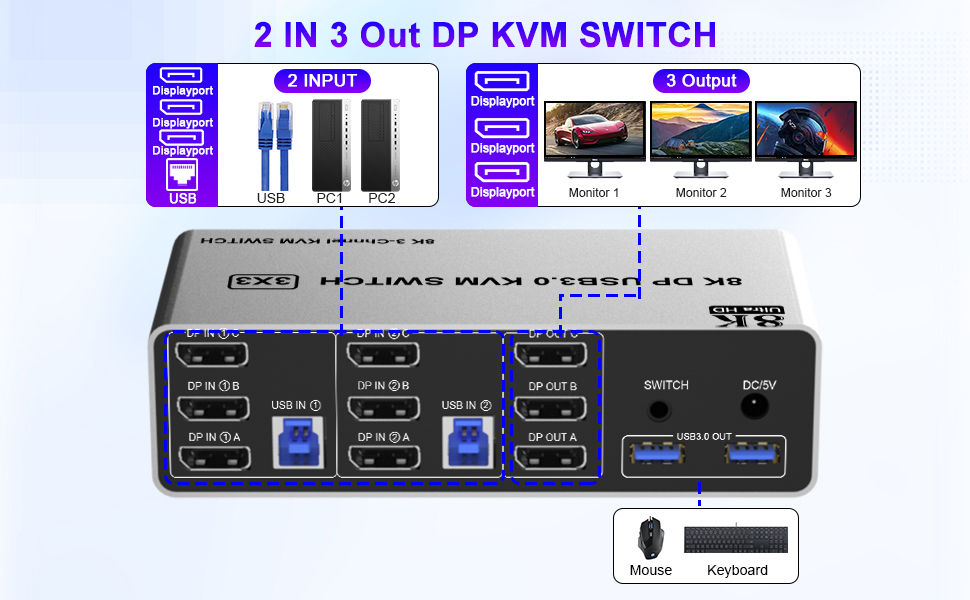Select the 2 INPUT label
The image size is (970, 600).
322,81
